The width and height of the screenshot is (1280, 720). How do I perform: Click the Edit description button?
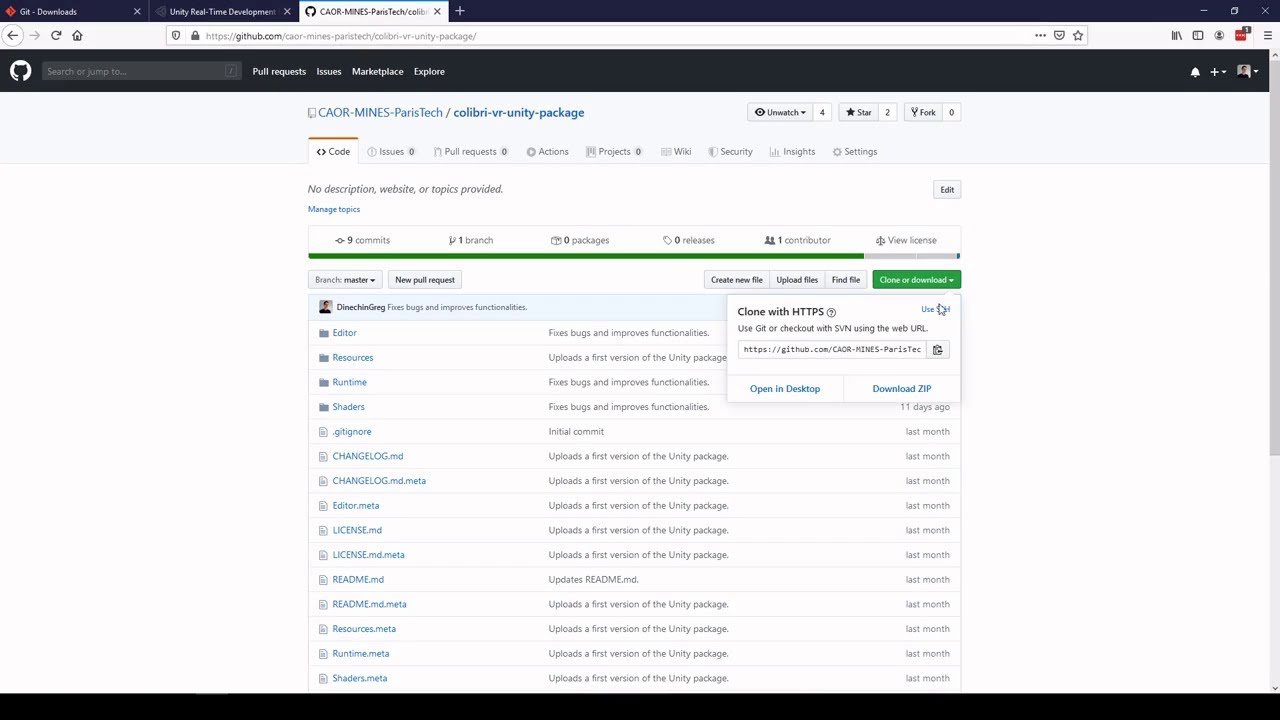947,190
